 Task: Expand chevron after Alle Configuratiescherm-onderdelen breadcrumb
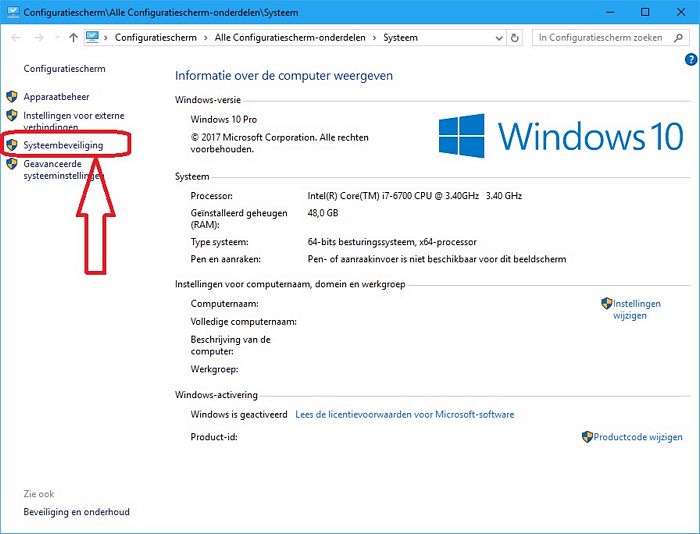374,38
